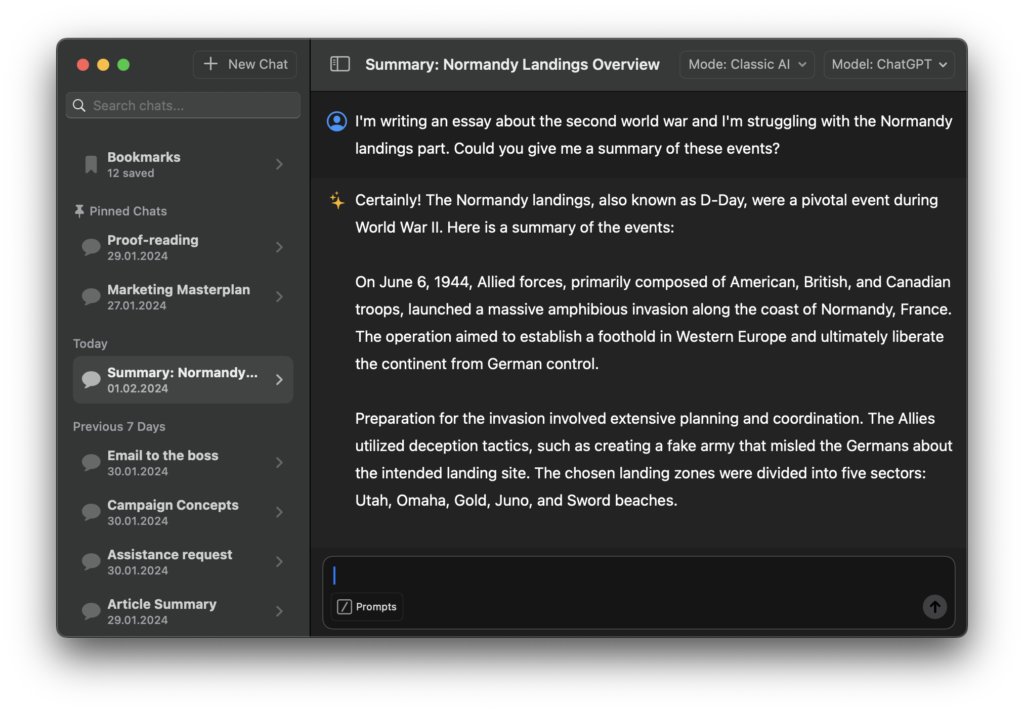
Task: Click the Proof-reading chat bubble icon
Action: (91, 247)
